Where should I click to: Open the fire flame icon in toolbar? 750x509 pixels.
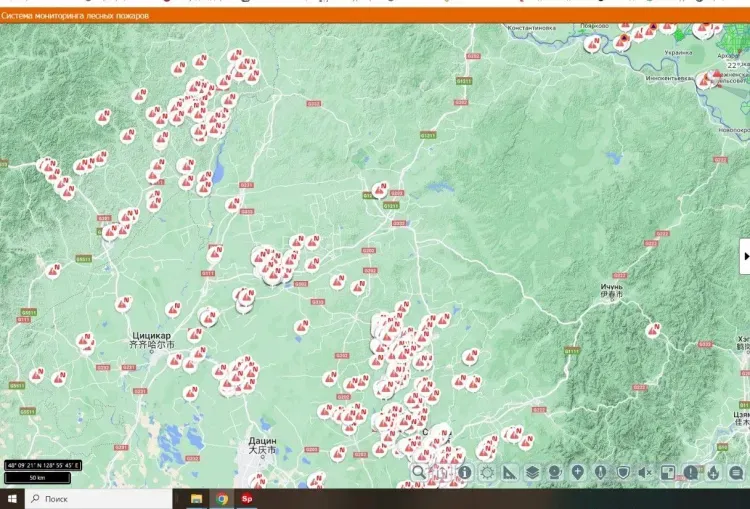pos(713,472)
